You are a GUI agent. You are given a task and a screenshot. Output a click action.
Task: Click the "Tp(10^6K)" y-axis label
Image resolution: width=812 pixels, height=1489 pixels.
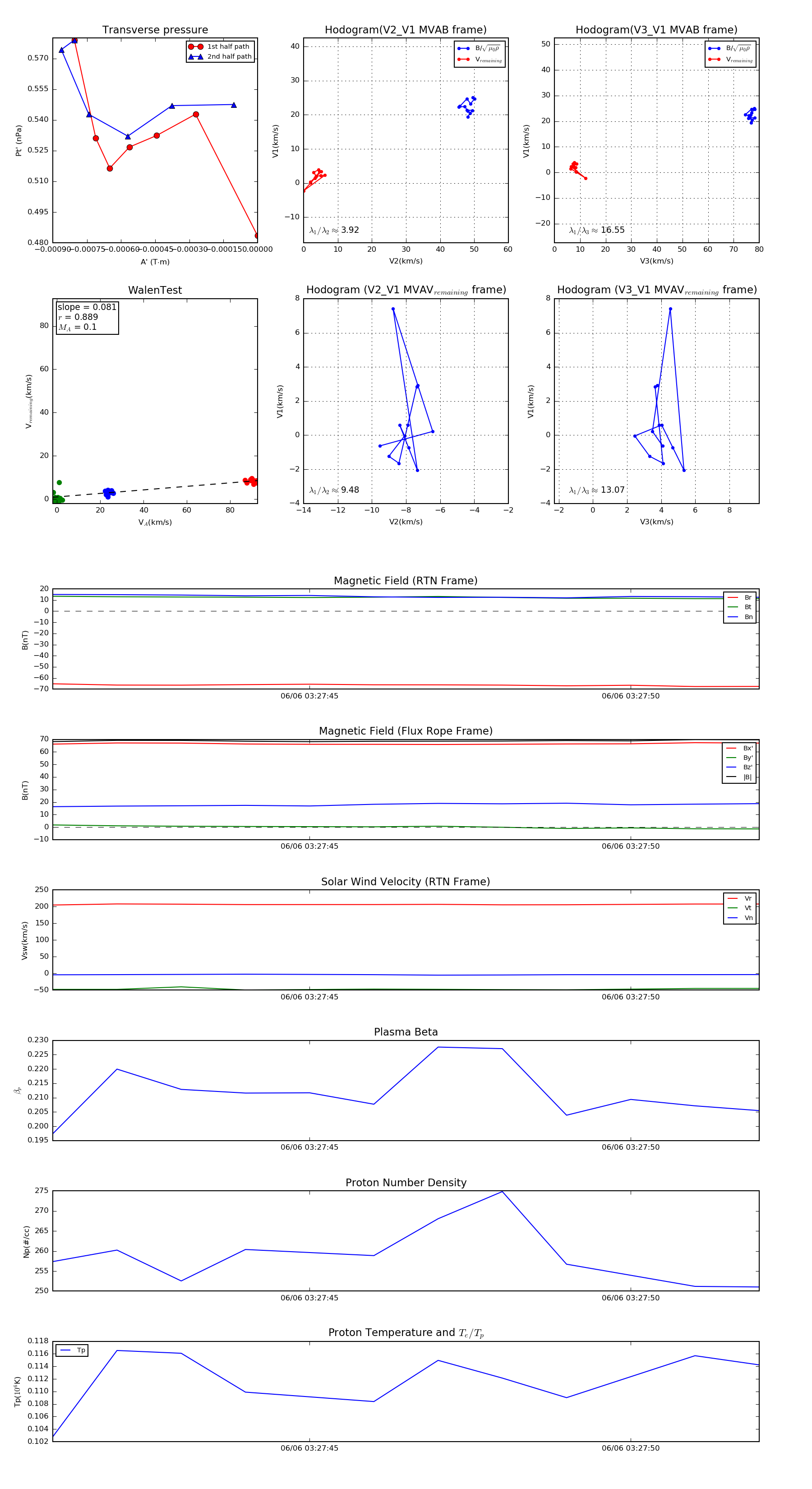pyautogui.click(x=18, y=1392)
